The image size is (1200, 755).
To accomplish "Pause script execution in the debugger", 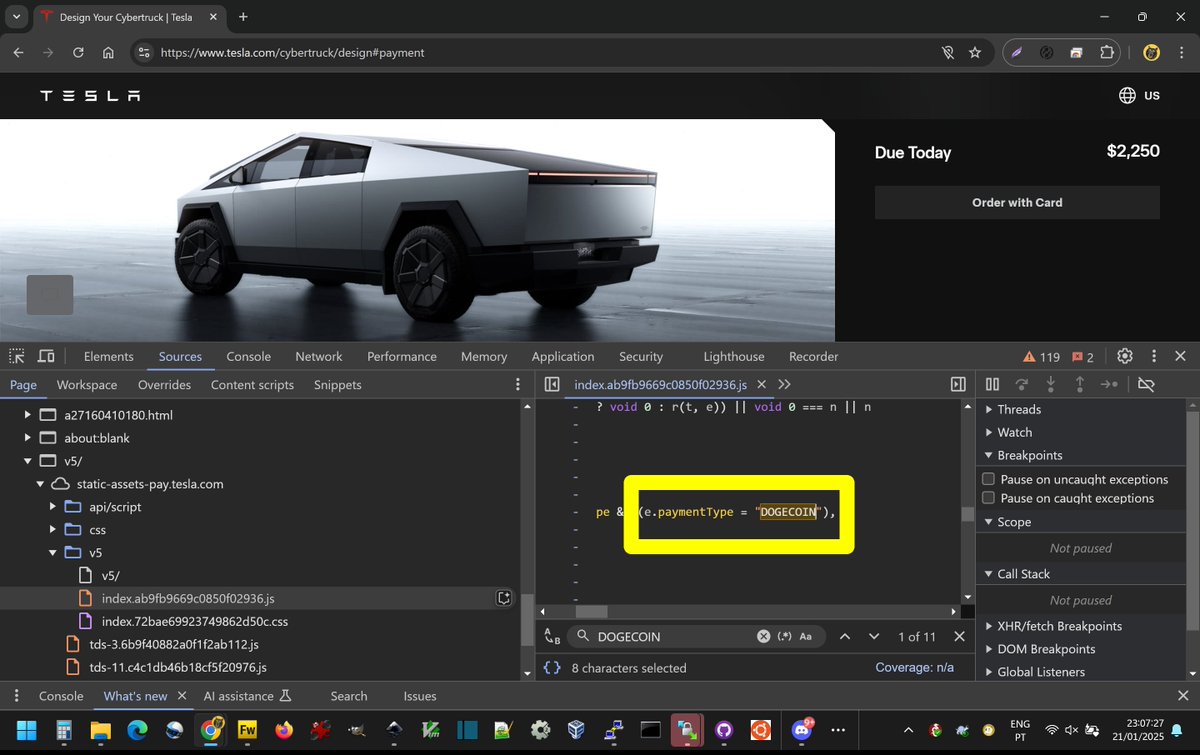I will tap(992, 384).
